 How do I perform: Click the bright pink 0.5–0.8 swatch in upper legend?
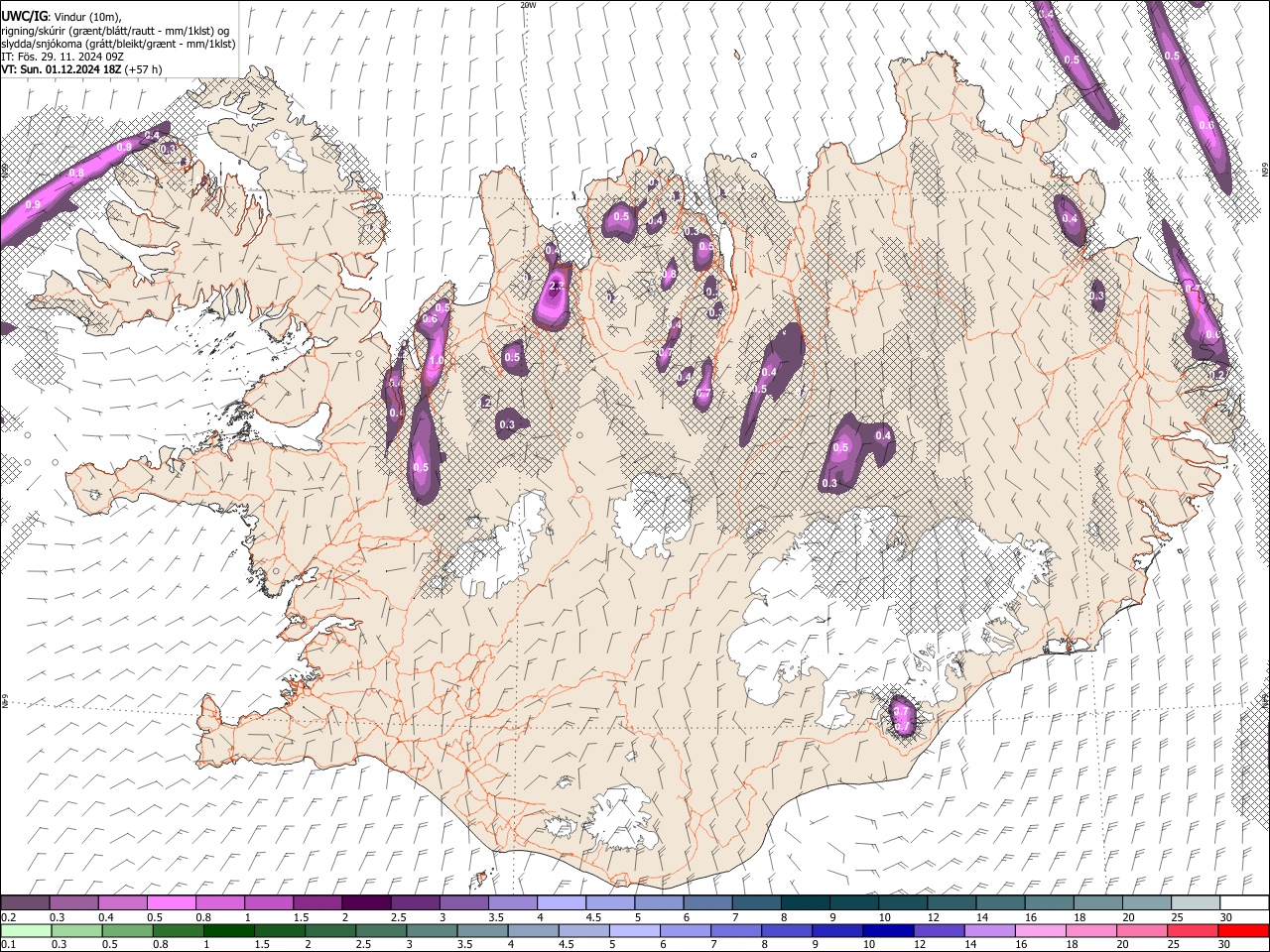coord(172,903)
